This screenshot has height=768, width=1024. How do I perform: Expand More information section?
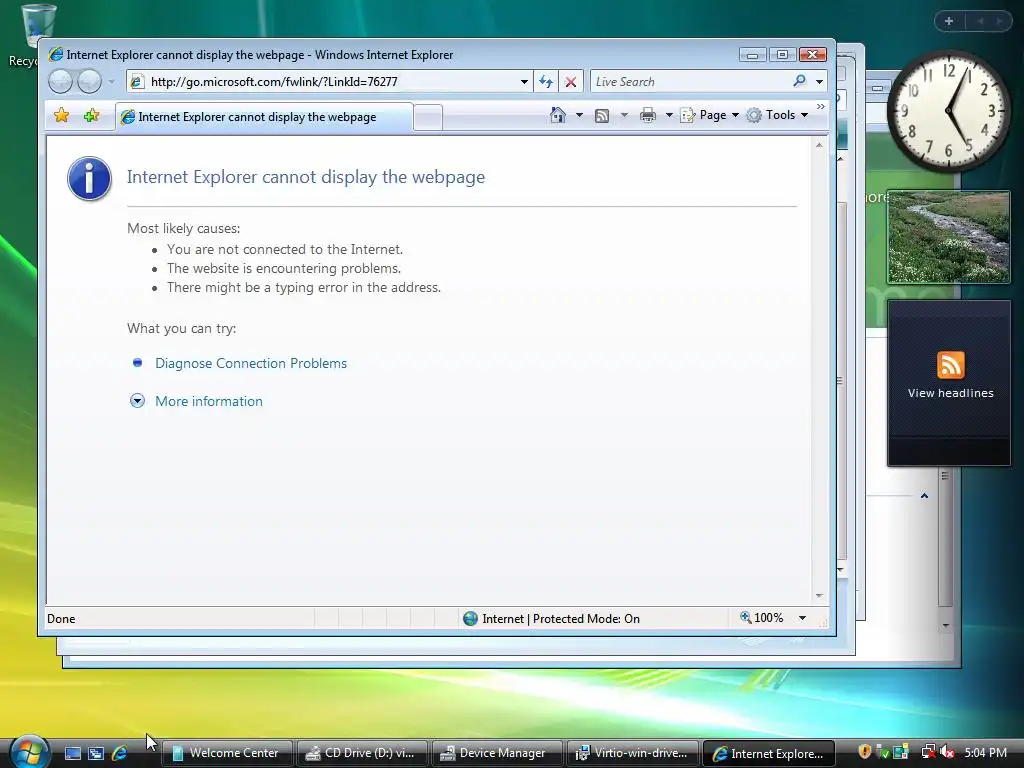(x=137, y=401)
